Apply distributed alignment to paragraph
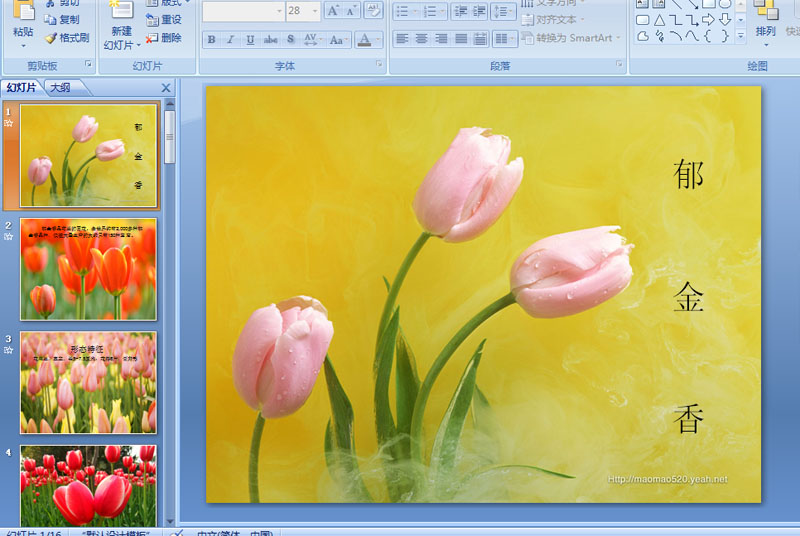The height and width of the screenshot is (536, 800). (480, 39)
